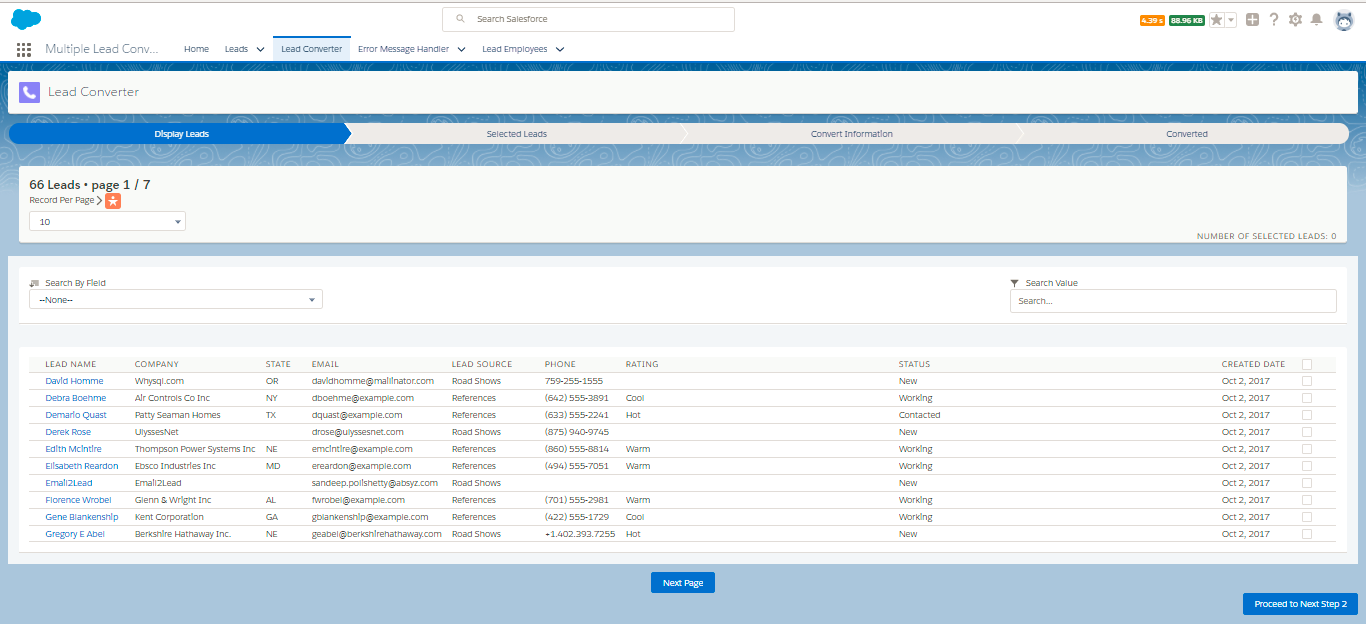Click the Next Page button

click(x=682, y=583)
